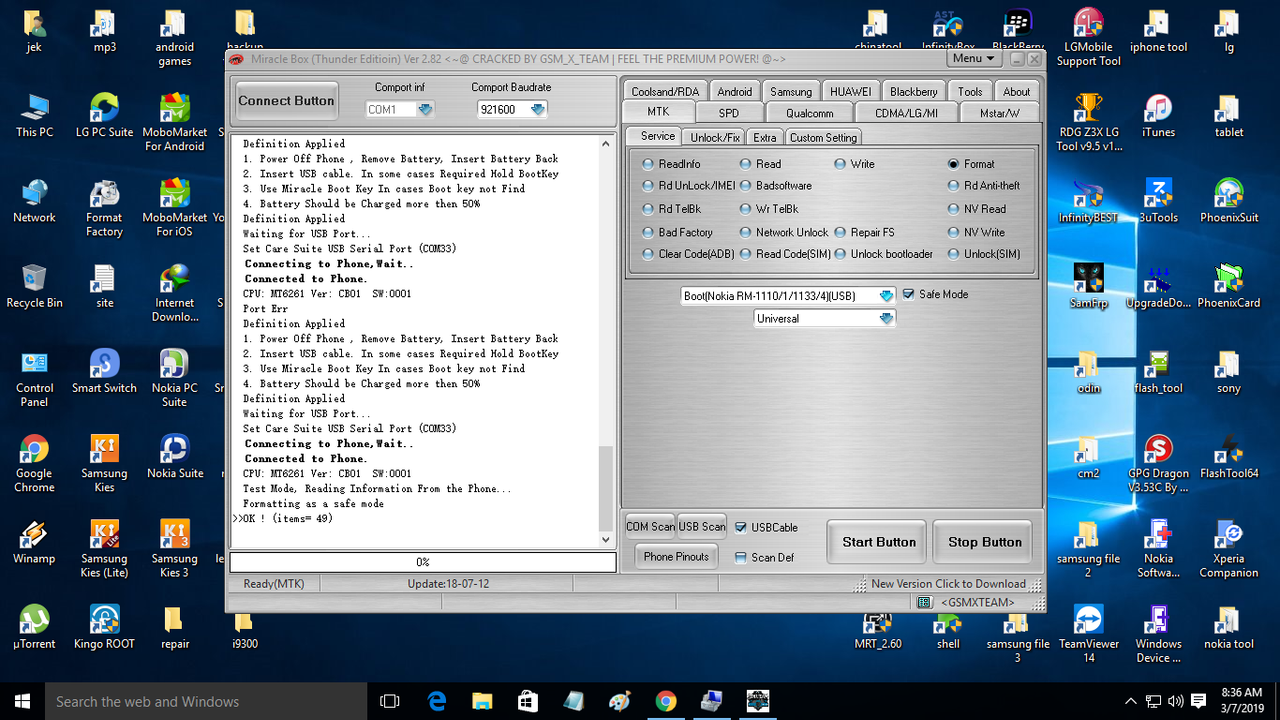Open File Explorer from taskbar
1280x720 pixels.
point(482,701)
